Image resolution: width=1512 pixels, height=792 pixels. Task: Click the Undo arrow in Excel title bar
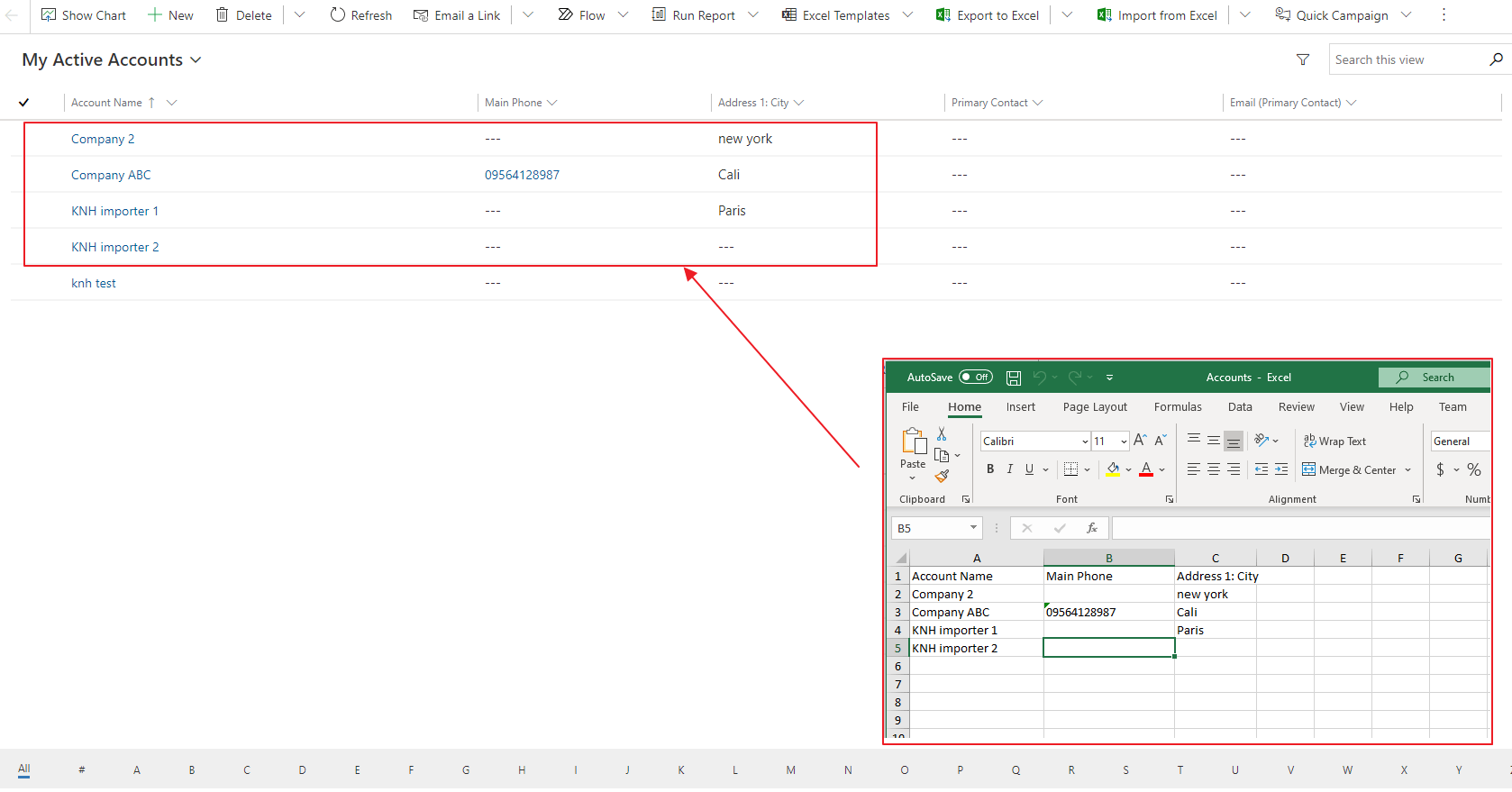pos(1040,378)
